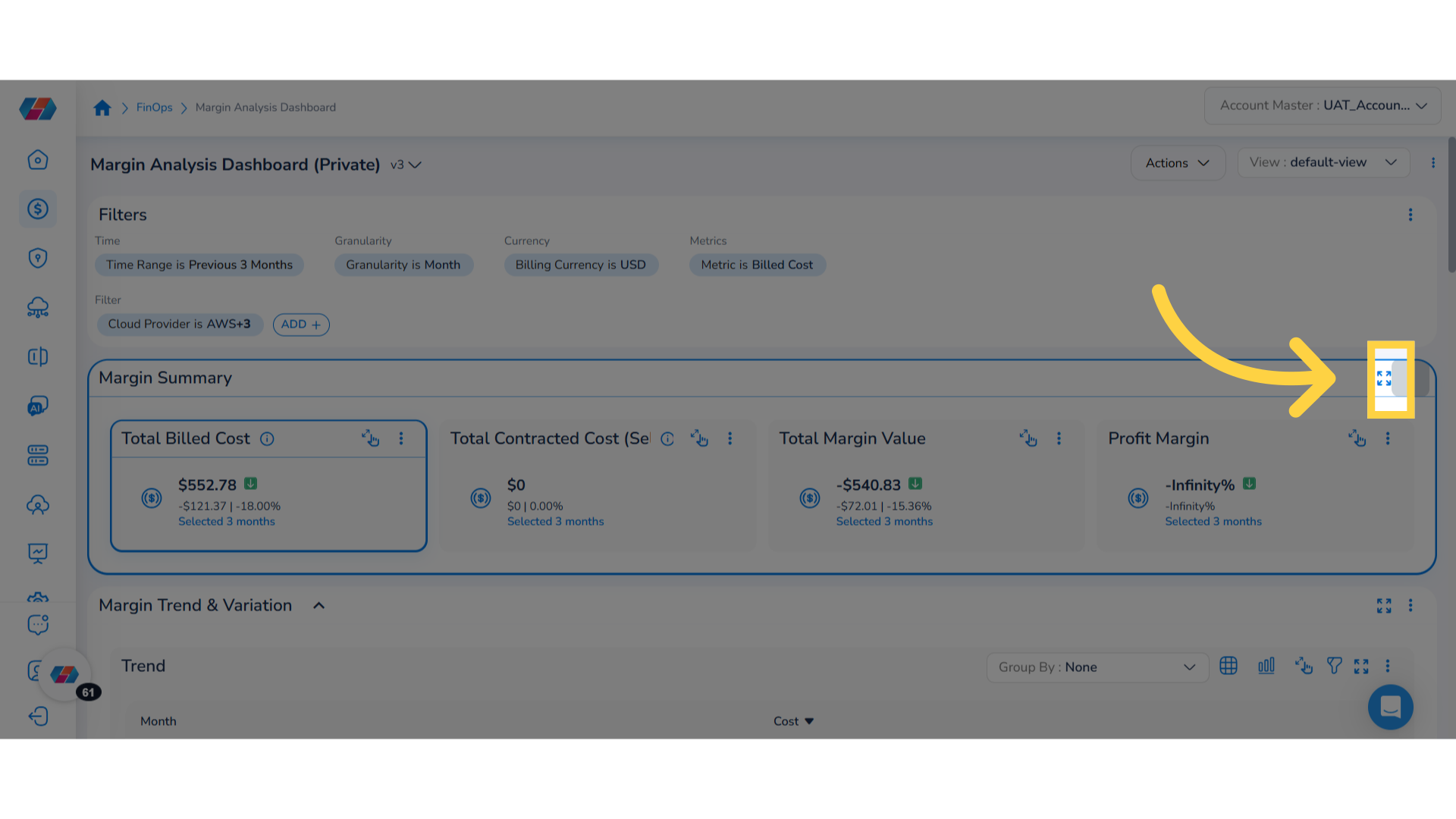Image resolution: width=1456 pixels, height=819 pixels.
Task: Open the home hexagon sidebar icon
Action: tap(38, 160)
